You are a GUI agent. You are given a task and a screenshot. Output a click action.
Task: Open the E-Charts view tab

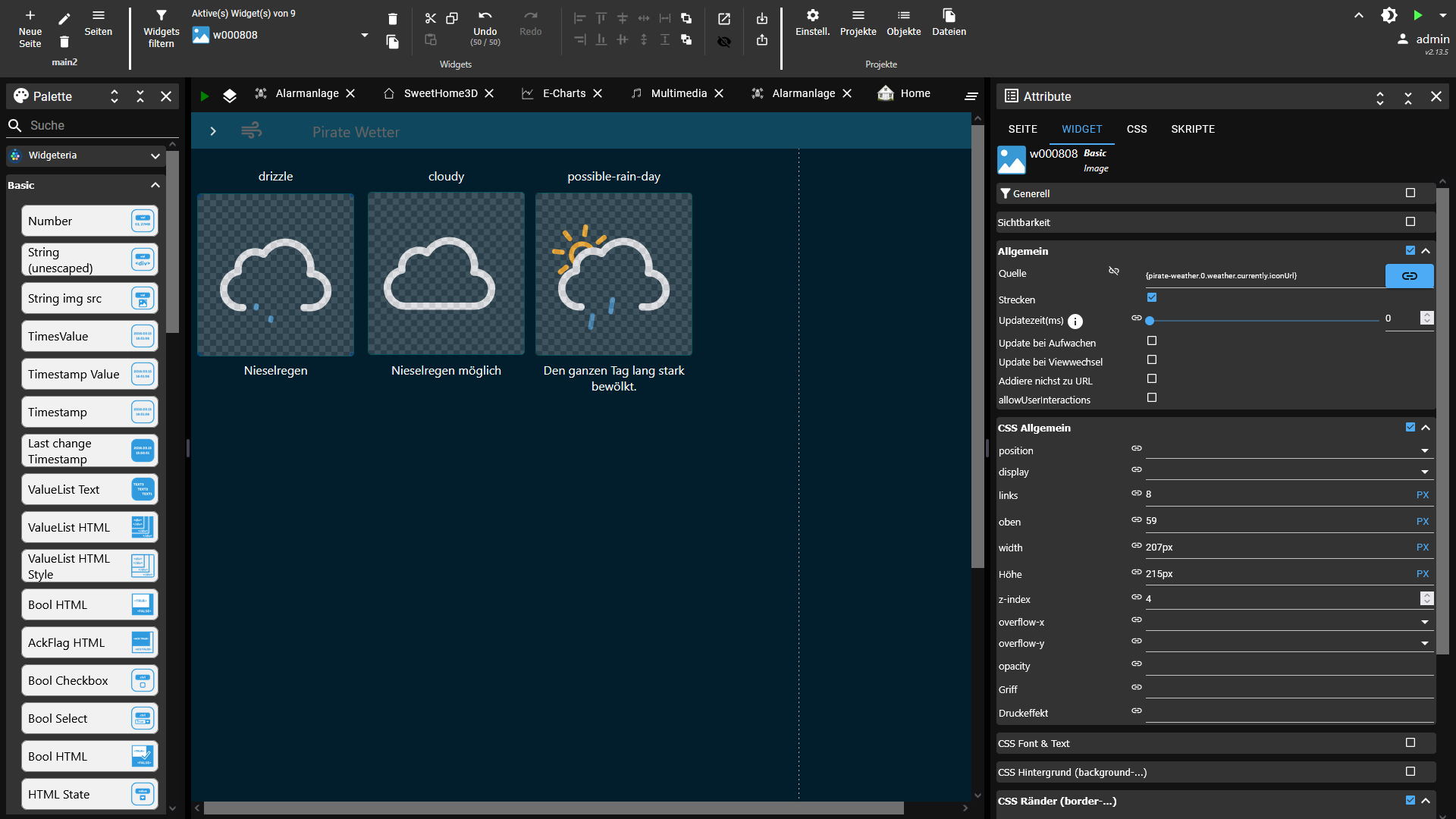[x=563, y=93]
